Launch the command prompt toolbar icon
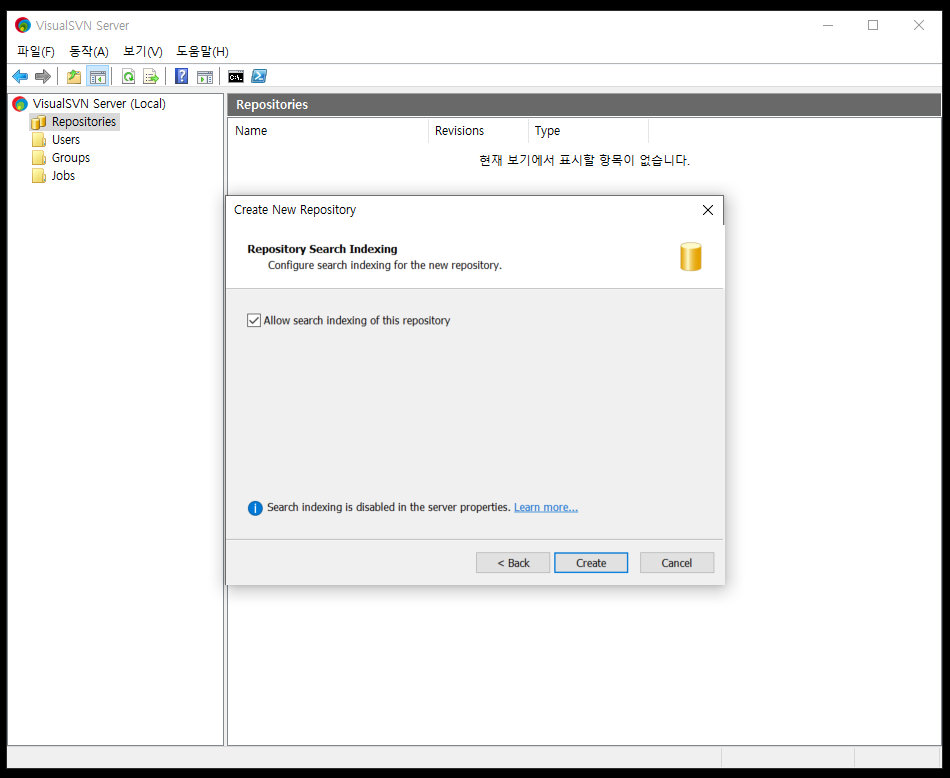Viewport: 950px width, 778px height. [236, 76]
